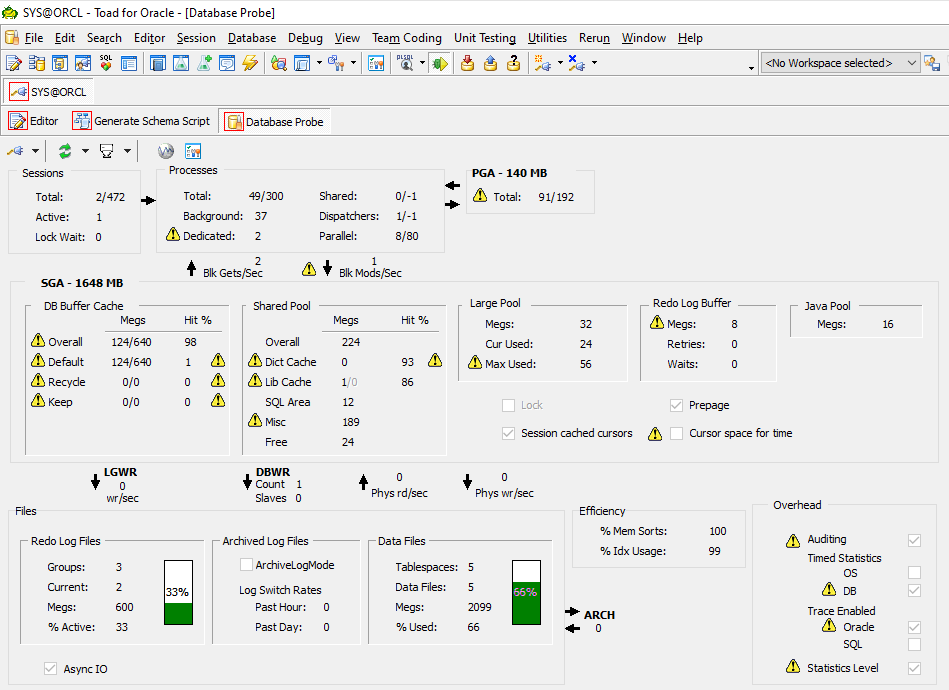
Task: Open the object search magnifier icon
Action: (x=278, y=63)
